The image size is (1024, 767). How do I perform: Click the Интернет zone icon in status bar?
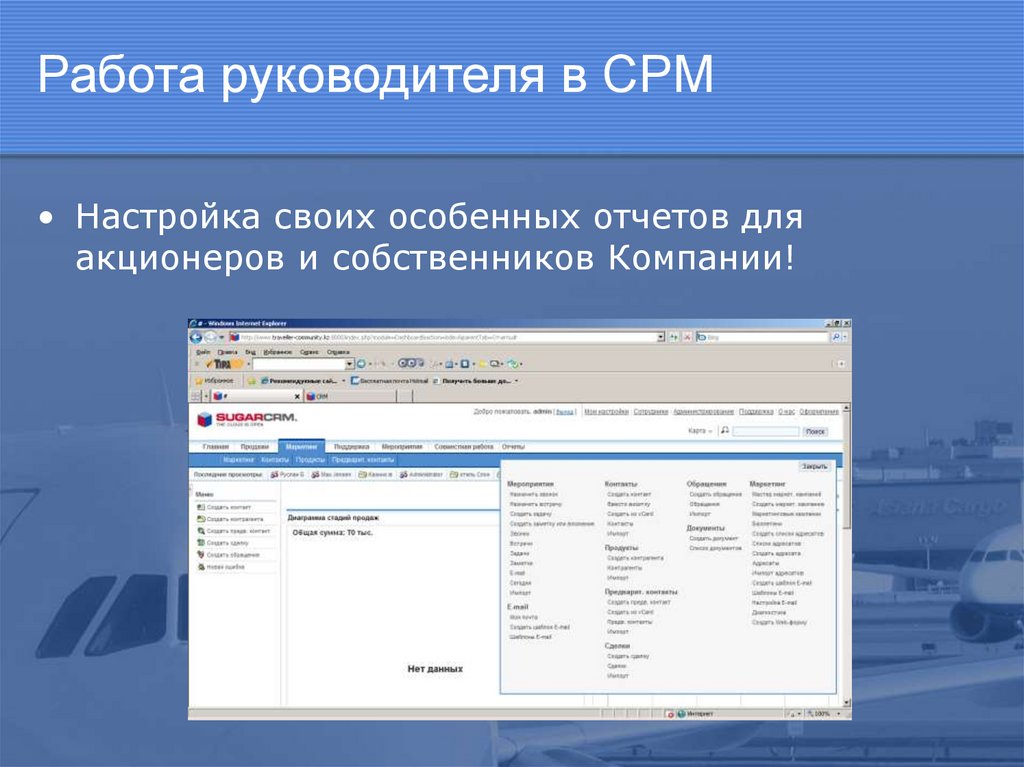(x=680, y=712)
